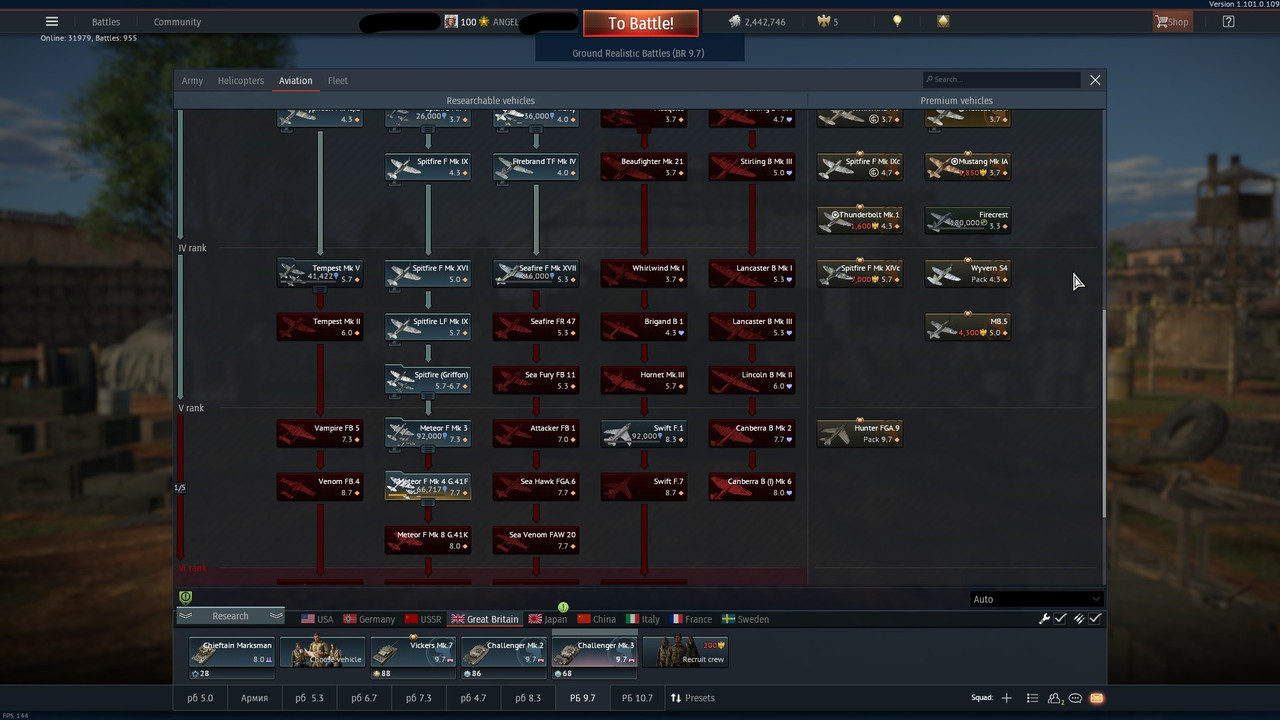The width and height of the screenshot is (1280, 720).
Task: Select the Tempest Mk V card
Action: tap(320, 273)
